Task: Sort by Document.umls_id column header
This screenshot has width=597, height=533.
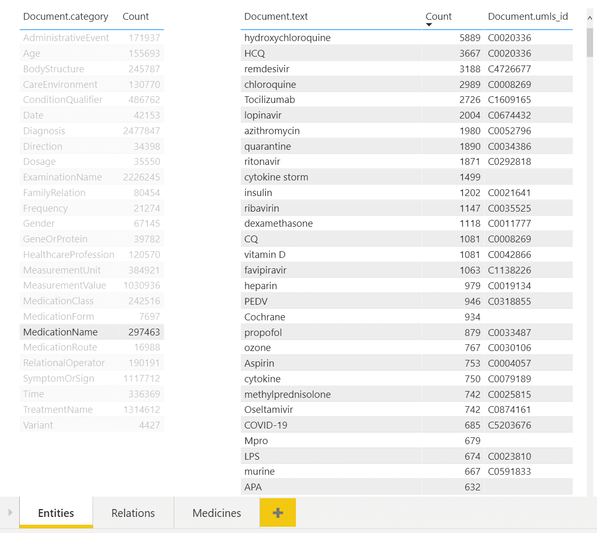Action: (x=528, y=16)
